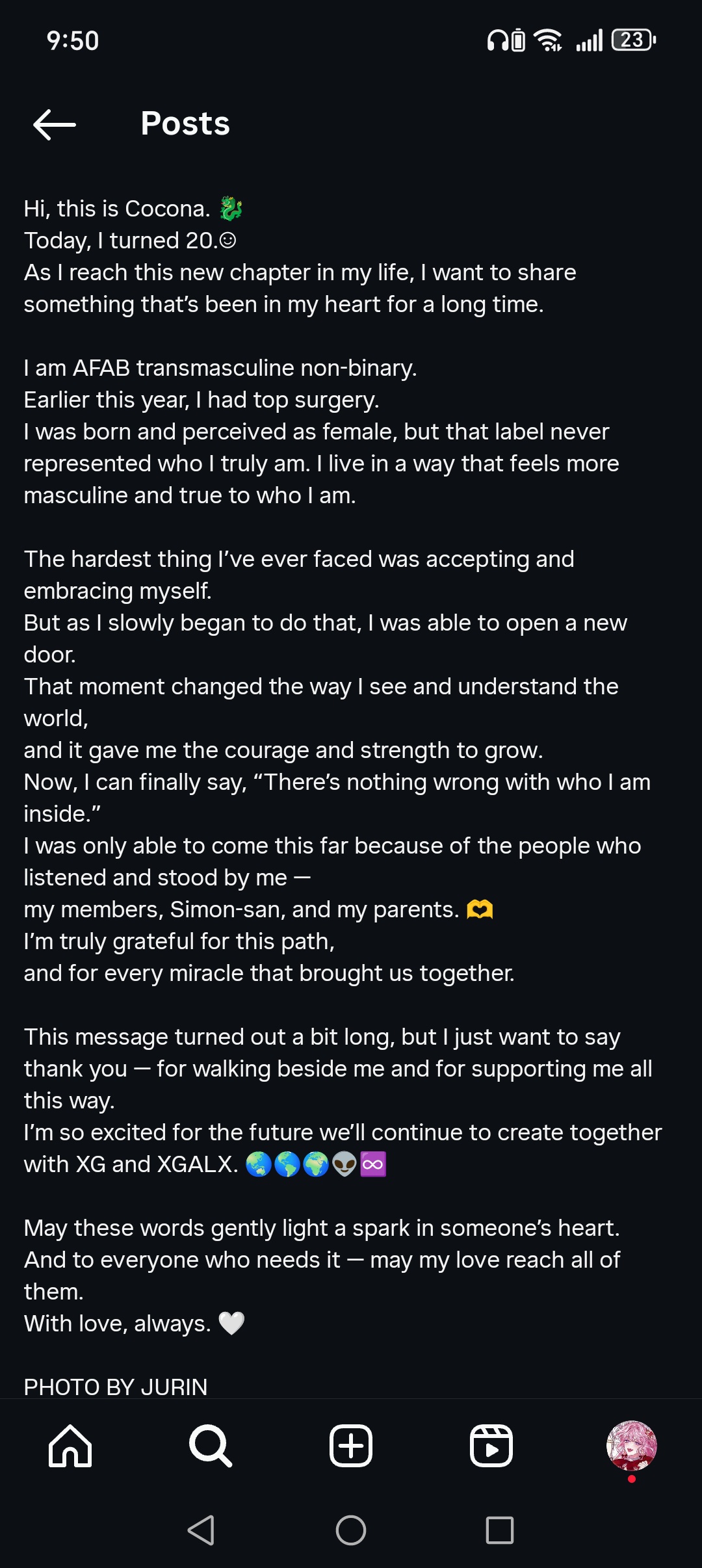Tap the green dragon emoji after Cocona
Image resolution: width=702 pixels, height=1568 pixels.
coord(231,209)
